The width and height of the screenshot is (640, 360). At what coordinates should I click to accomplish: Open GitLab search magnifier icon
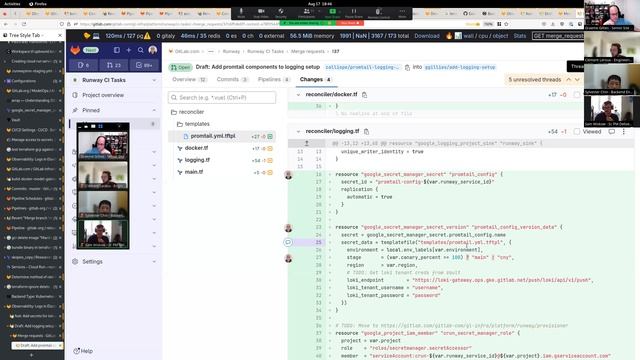(140, 50)
